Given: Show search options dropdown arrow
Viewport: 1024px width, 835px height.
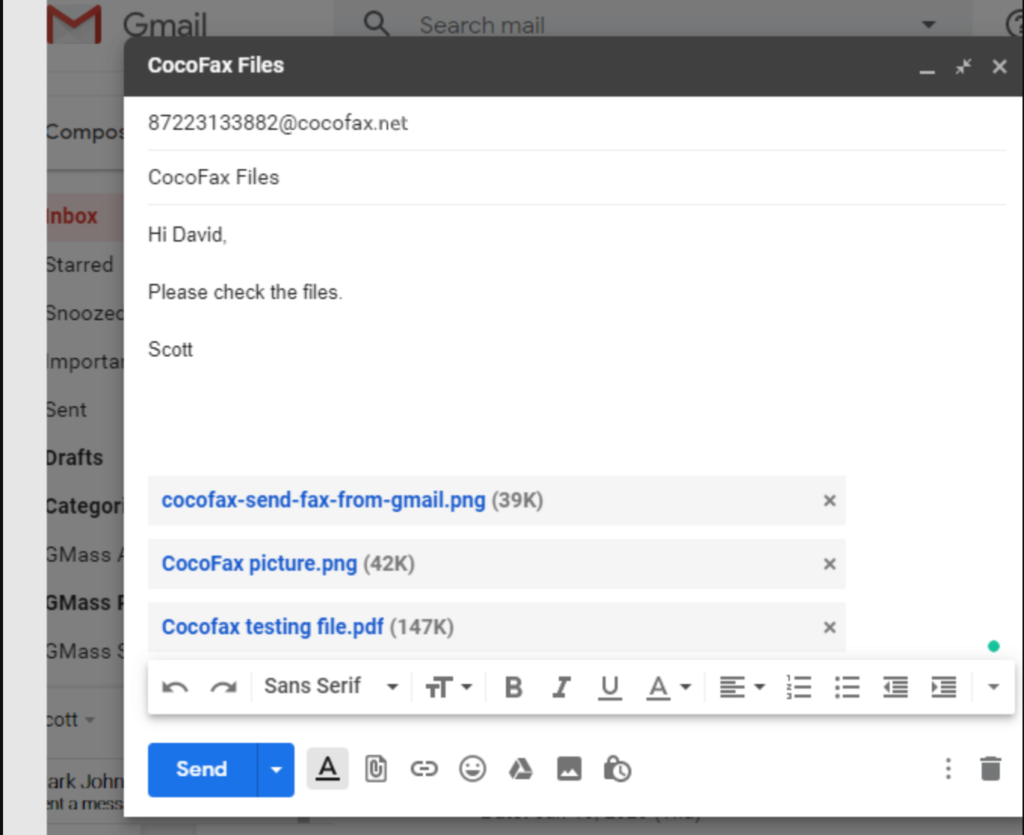Looking at the screenshot, I should click(928, 25).
